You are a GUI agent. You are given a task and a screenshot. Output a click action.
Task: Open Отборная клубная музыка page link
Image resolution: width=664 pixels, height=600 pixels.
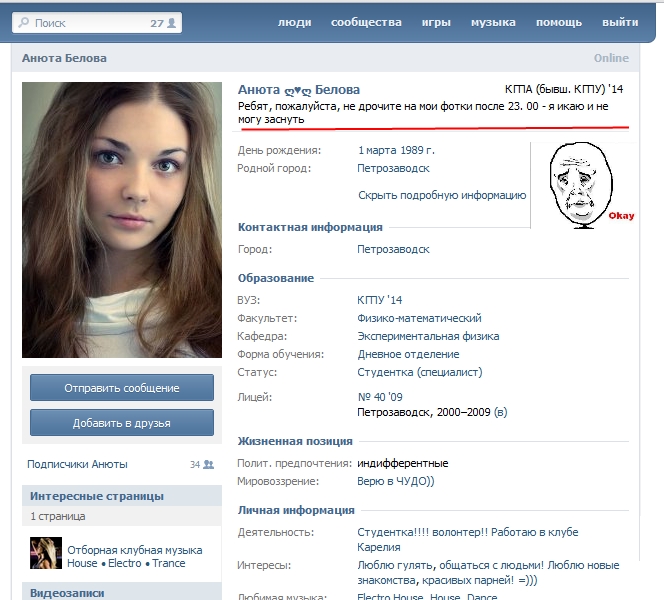pyautogui.click(x=135, y=556)
